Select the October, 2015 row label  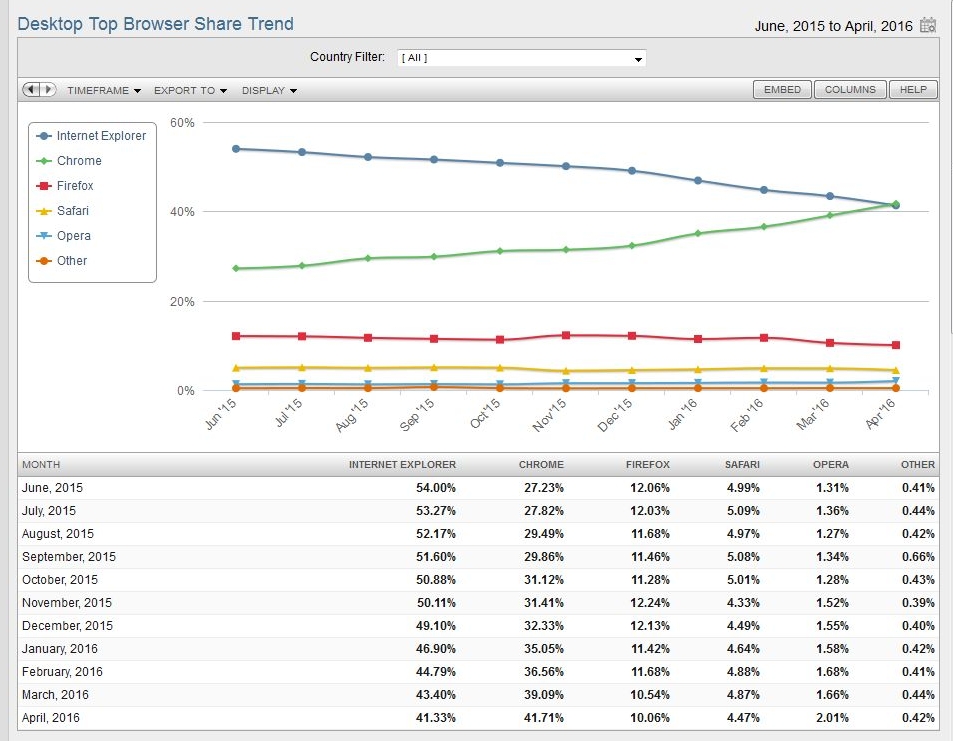[60, 580]
